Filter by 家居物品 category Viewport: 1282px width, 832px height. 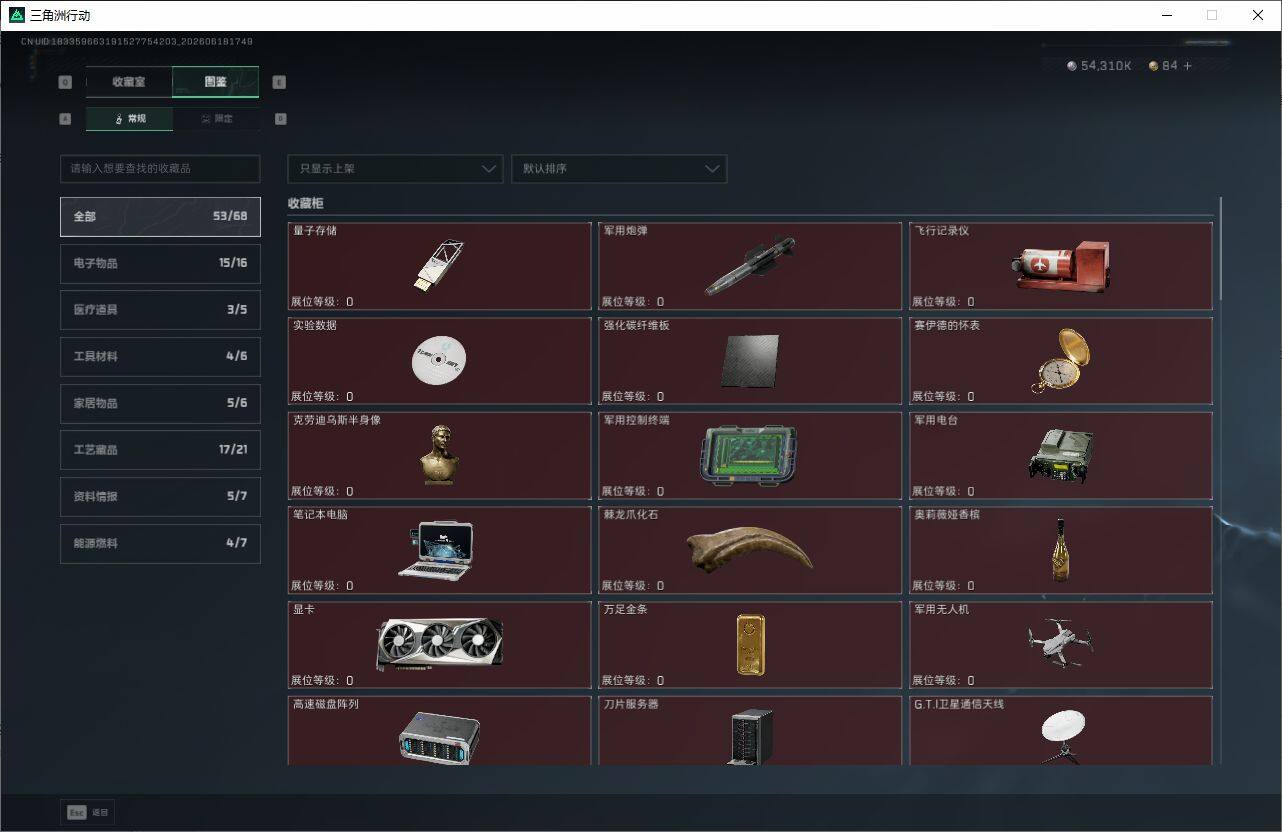point(160,403)
